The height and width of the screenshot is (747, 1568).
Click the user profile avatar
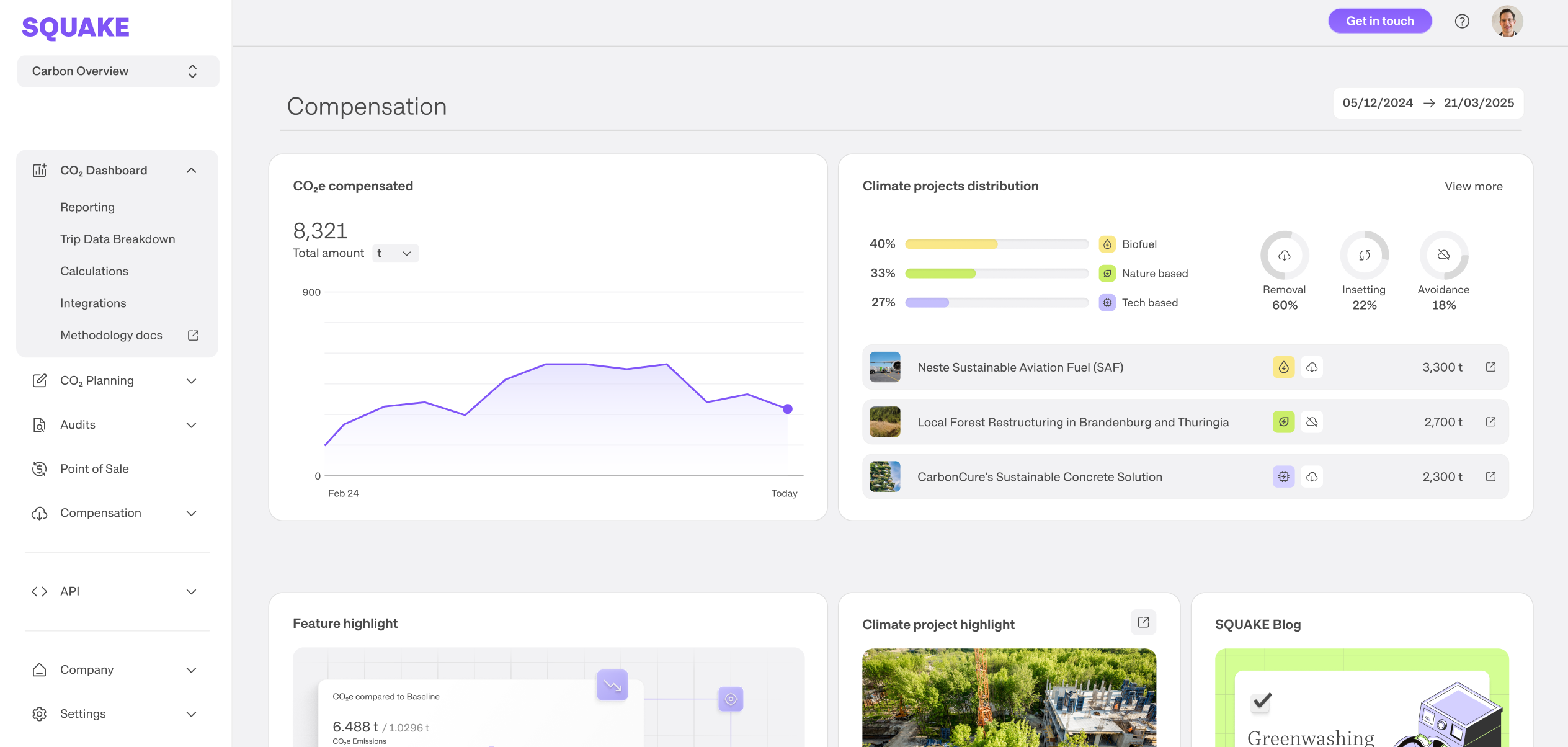[1507, 21]
